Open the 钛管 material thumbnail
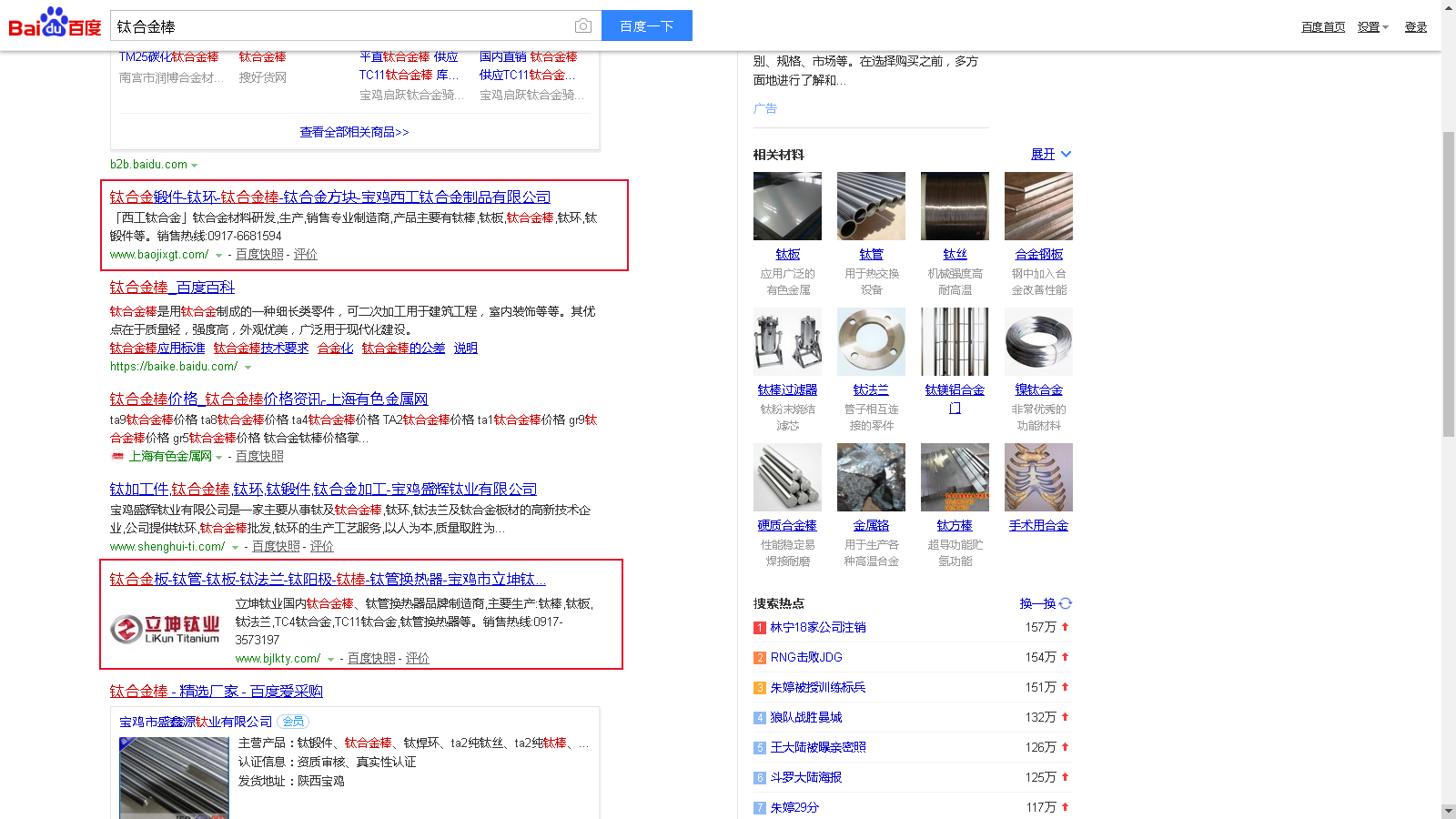The width and height of the screenshot is (1456, 819). [871, 207]
